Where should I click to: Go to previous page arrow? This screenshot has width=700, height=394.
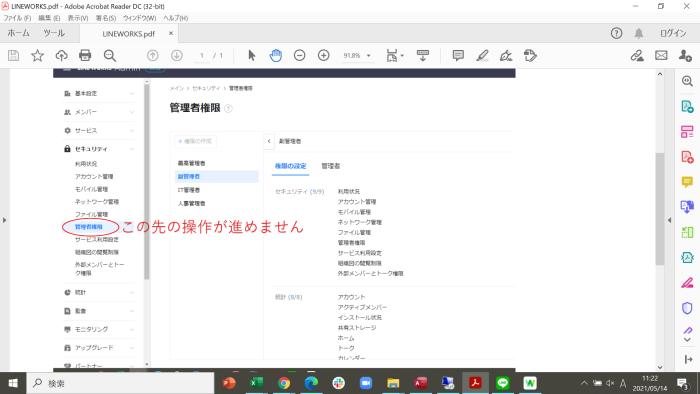[153, 55]
